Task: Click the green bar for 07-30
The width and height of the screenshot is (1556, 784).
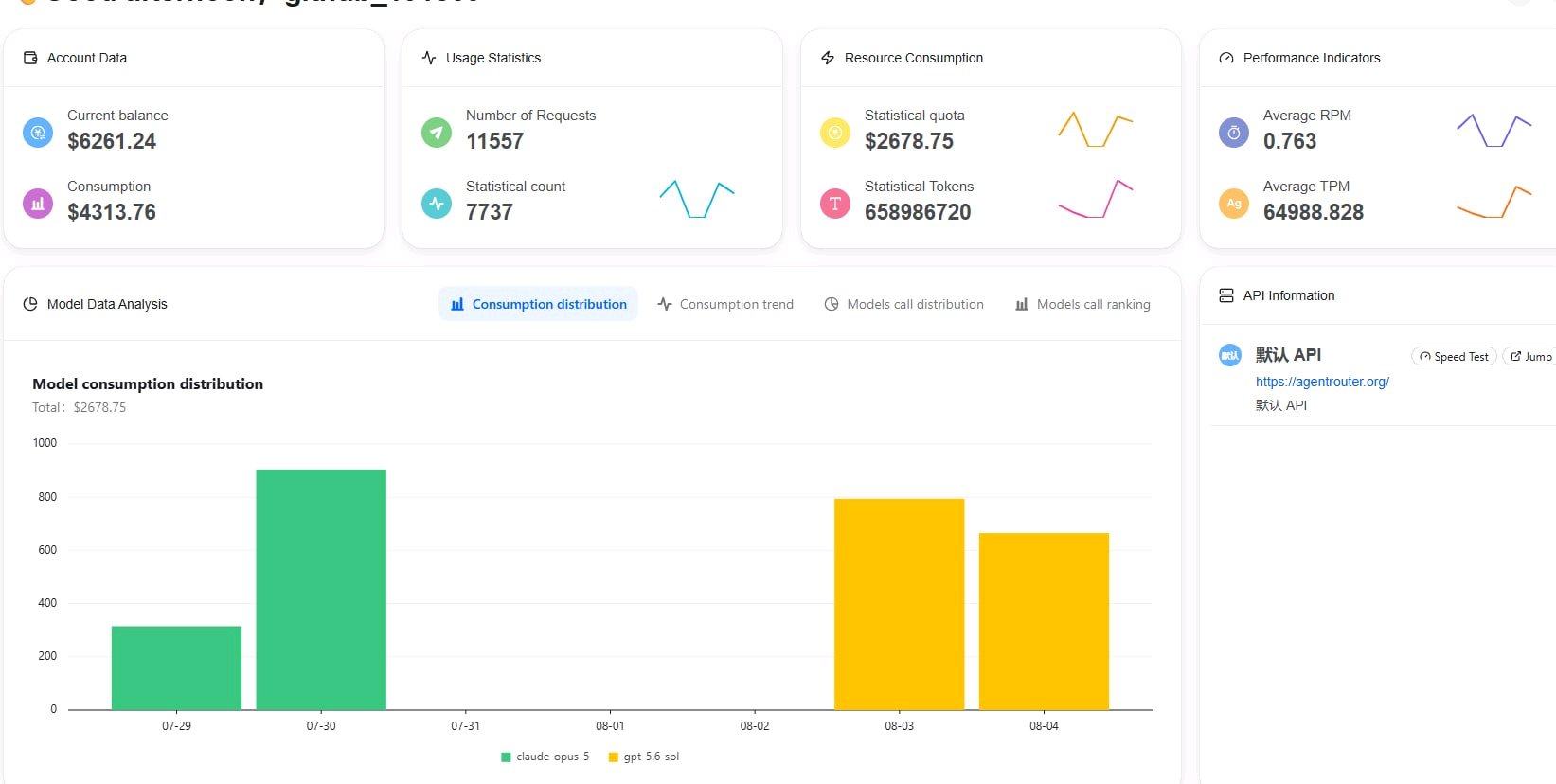Action: coord(321,590)
